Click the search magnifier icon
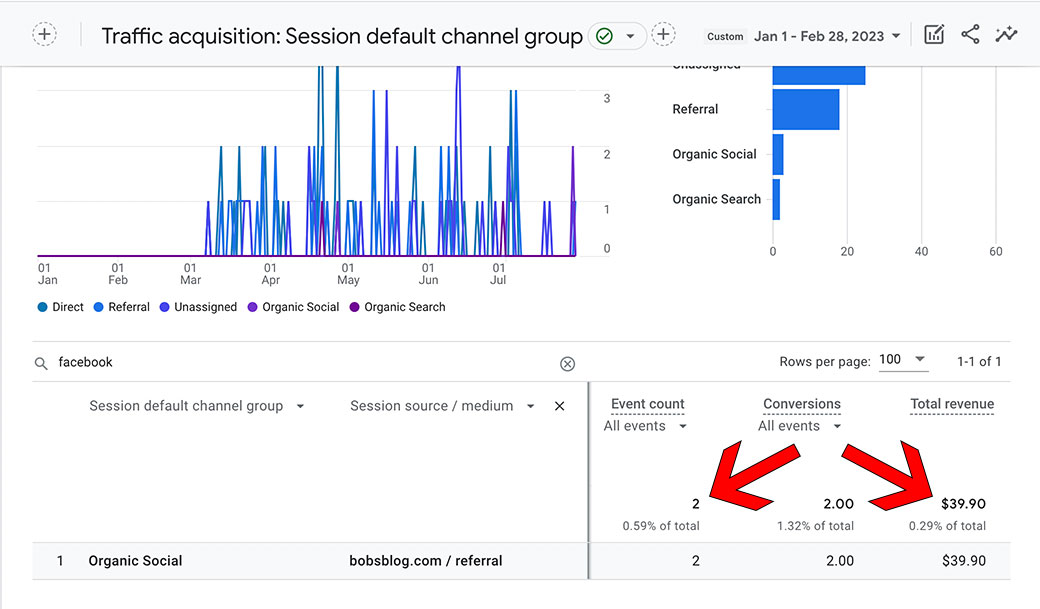Screen dimensions: 1040x609 pos(41,364)
